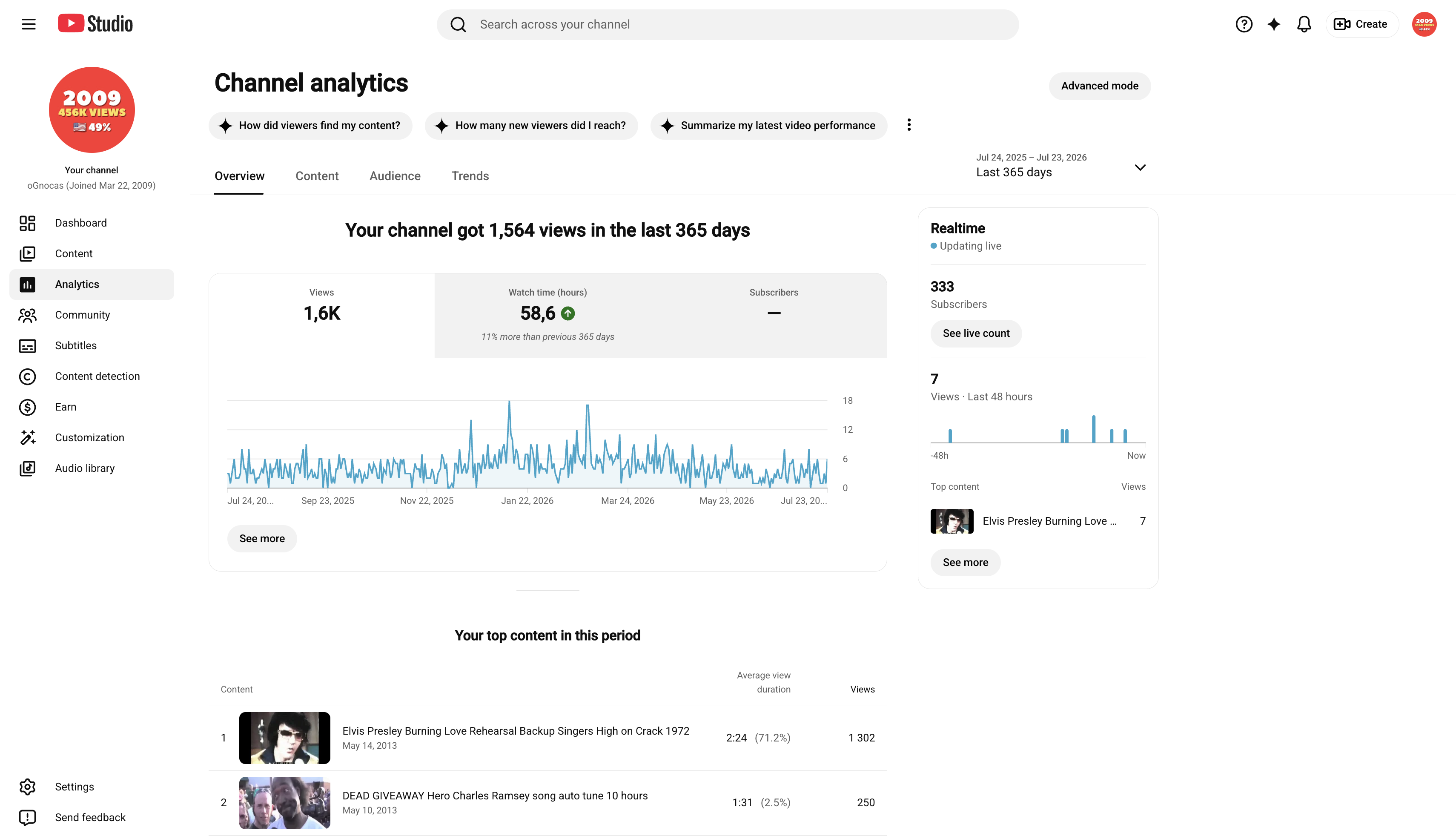Open the DEAD GIVEAWAY video thumbnail
This screenshot has height=839, width=1456.
pos(284,803)
